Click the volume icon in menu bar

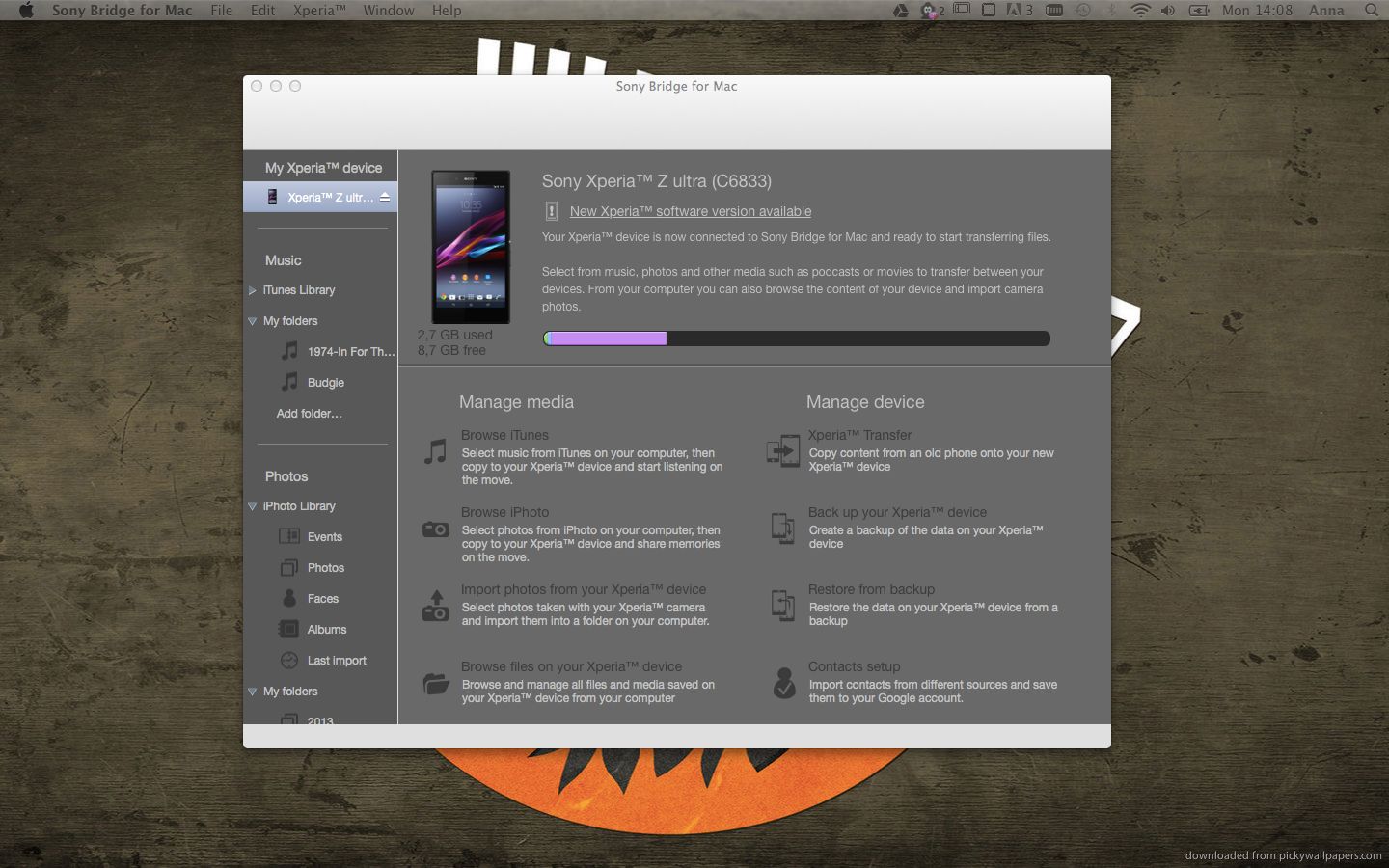pos(1168,10)
